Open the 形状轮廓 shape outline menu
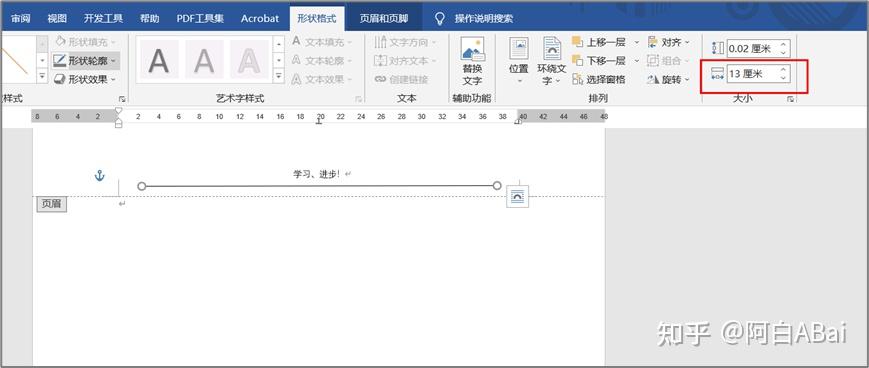Screen dimensions: 869x368 [85, 60]
